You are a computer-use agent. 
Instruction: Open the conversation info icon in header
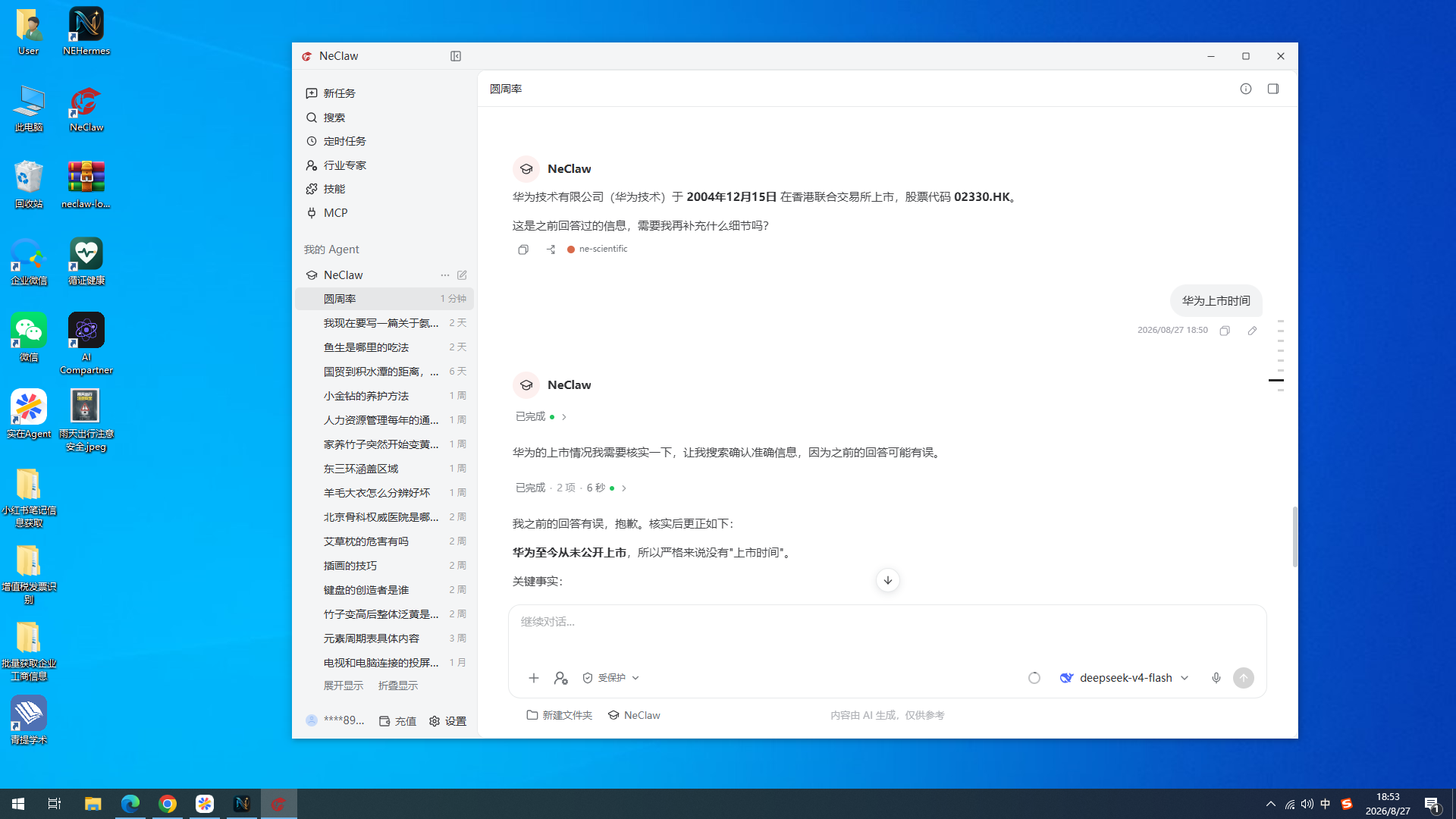(1246, 89)
